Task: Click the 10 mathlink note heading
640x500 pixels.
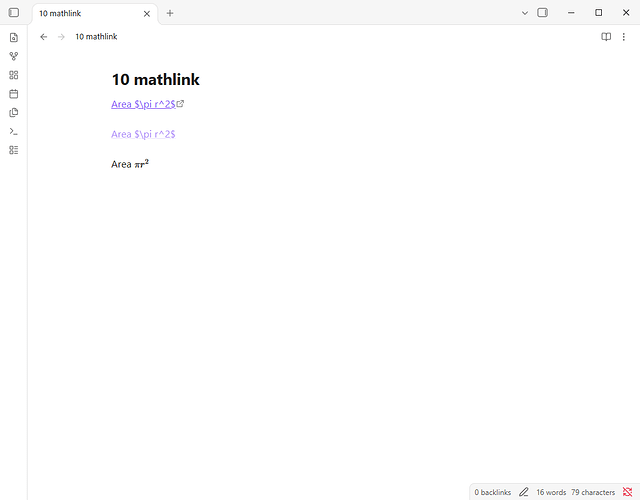Action: pyautogui.click(x=156, y=80)
